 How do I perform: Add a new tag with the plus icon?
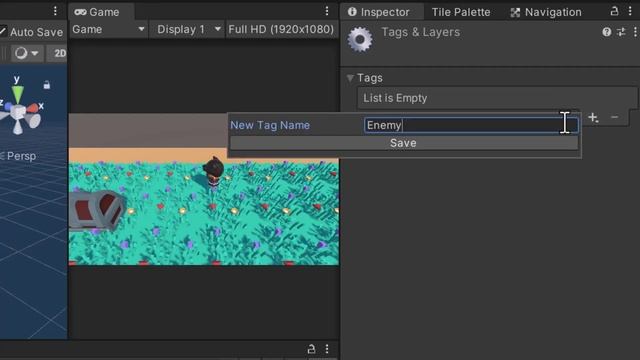tap(593, 118)
